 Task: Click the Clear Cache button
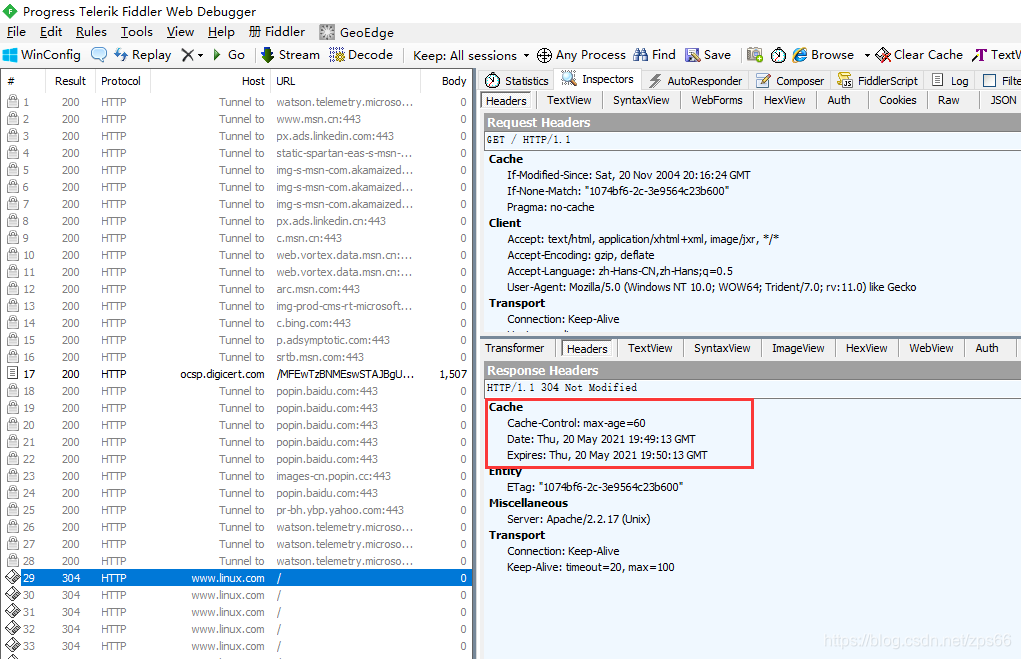[x=919, y=55]
